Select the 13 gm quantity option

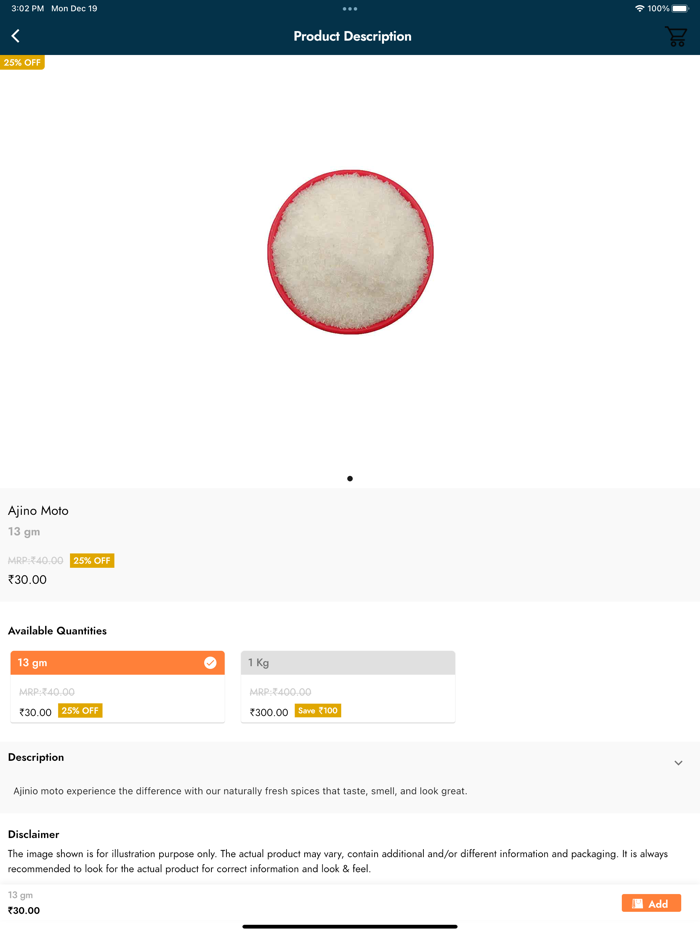pyautogui.click(x=117, y=663)
